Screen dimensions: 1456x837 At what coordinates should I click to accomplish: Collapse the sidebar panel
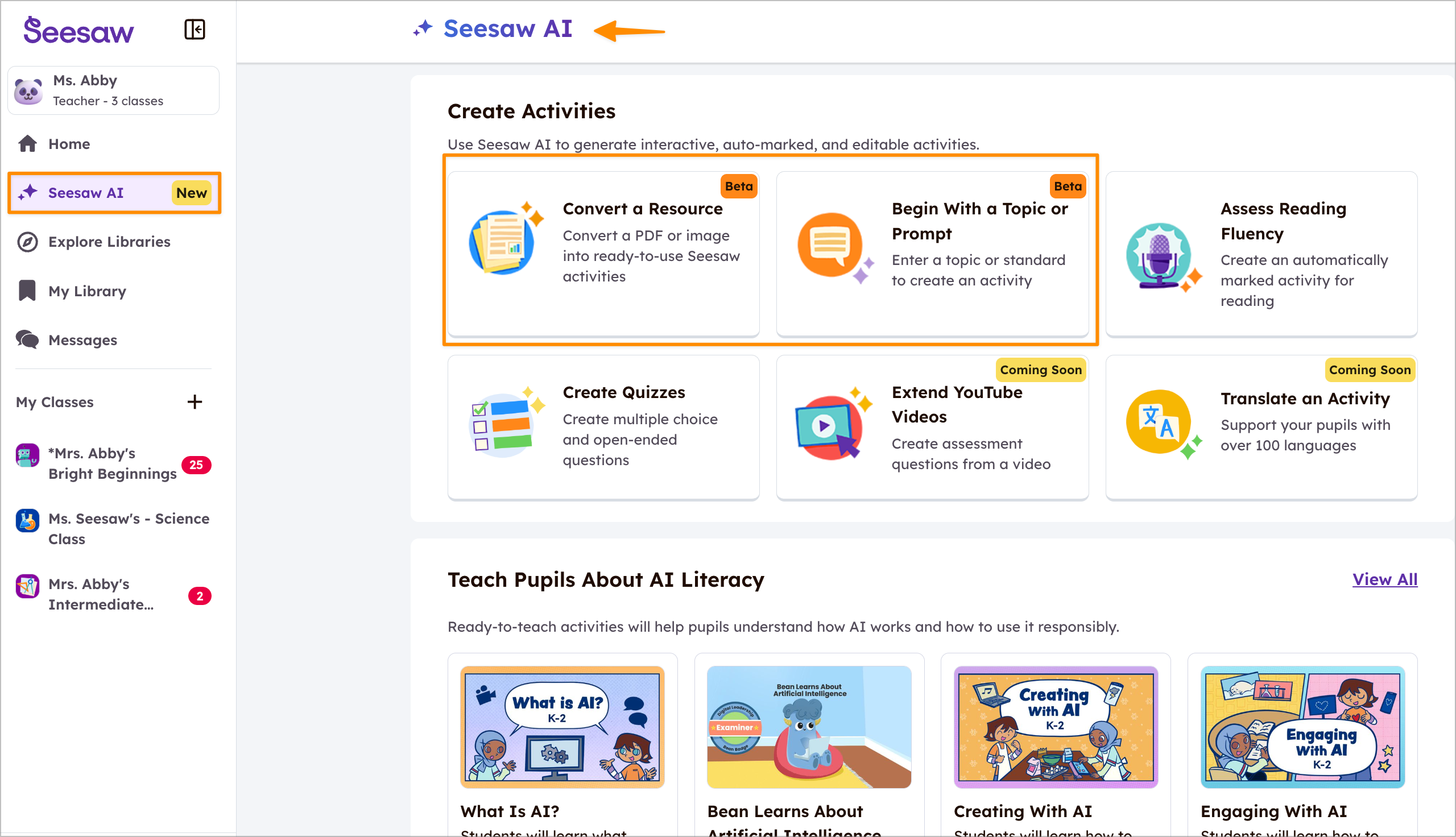tap(195, 29)
